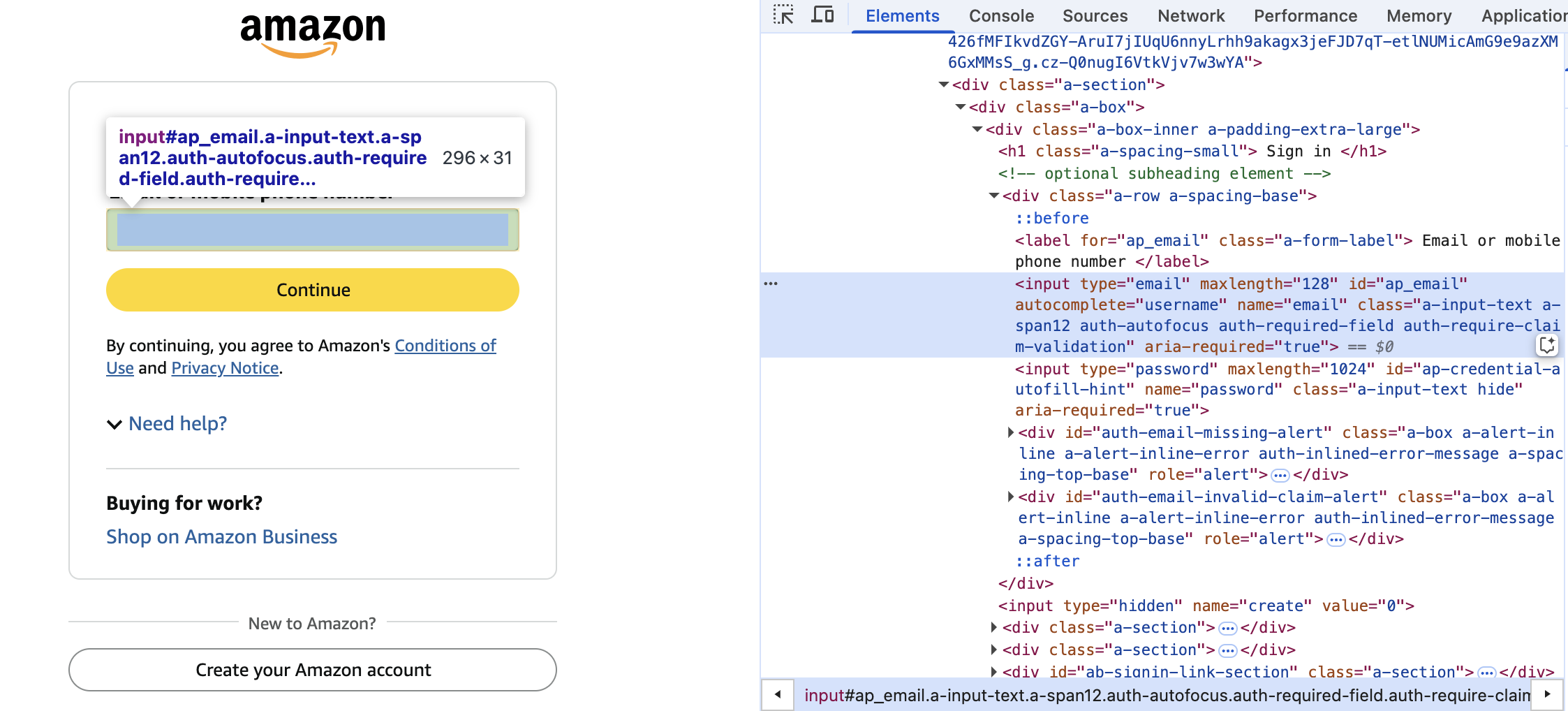Collapse the a-box-inner a-padding-extra-large div
This screenshot has height=711, width=1568.
coord(977,129)
